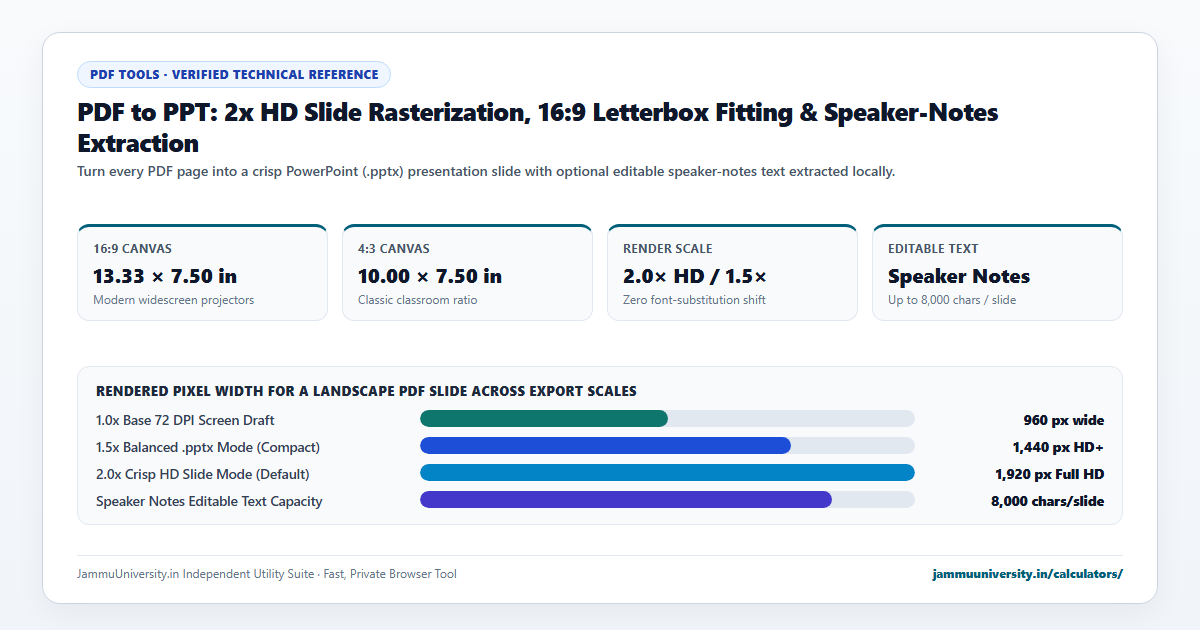Click the main PDF to PPT heading

pyautogui.click(x=538, y=127)
